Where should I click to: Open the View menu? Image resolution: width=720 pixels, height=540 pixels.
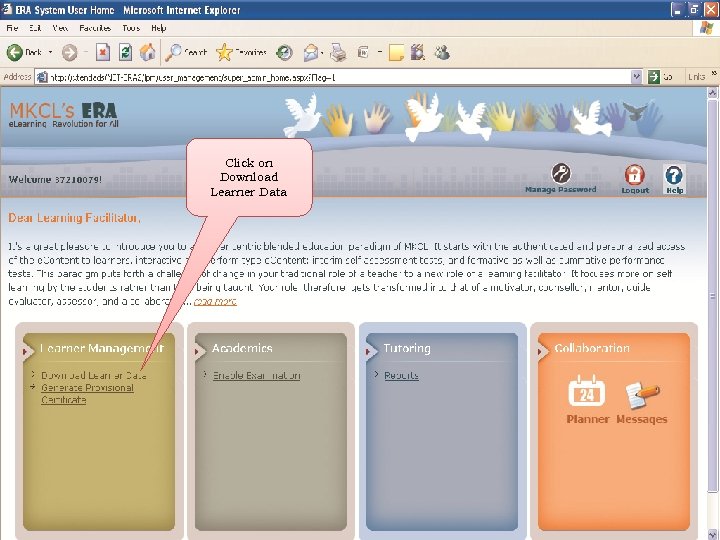(x=60, y=28)
